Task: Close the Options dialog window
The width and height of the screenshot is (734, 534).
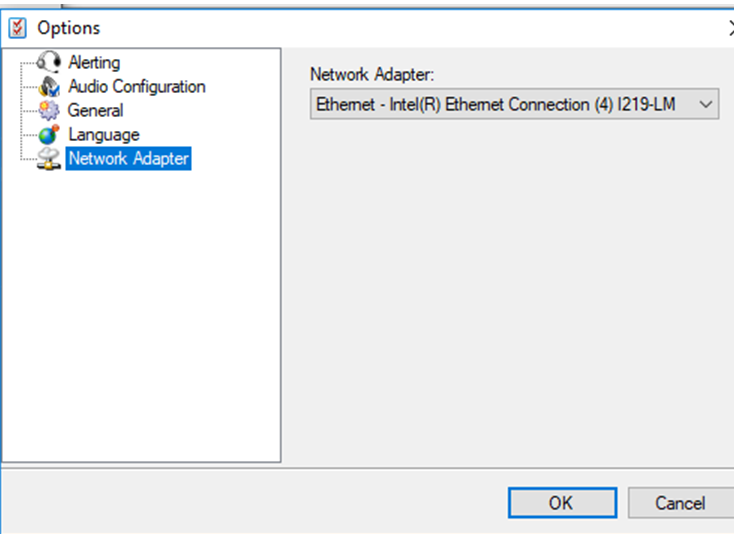Action: (x=729, y=28)
